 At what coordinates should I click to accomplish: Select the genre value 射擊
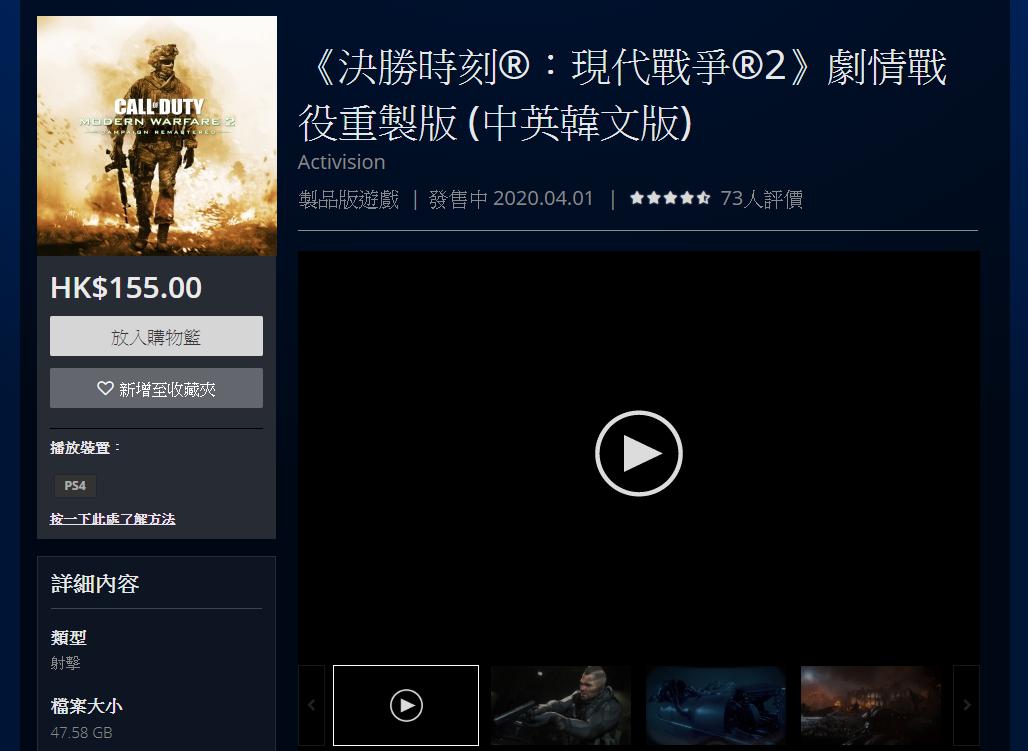point(66,663)
